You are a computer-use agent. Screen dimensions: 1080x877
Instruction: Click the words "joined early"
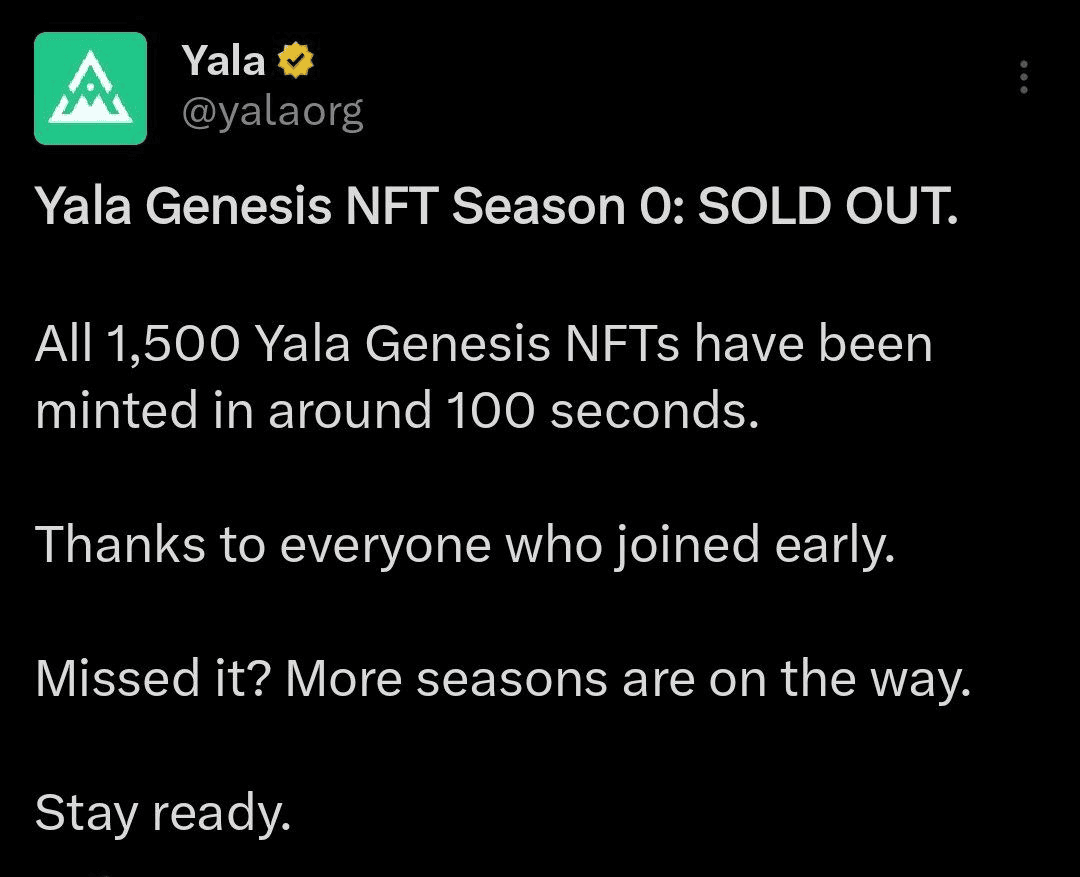pyautogui.click(x=754, y=546)
